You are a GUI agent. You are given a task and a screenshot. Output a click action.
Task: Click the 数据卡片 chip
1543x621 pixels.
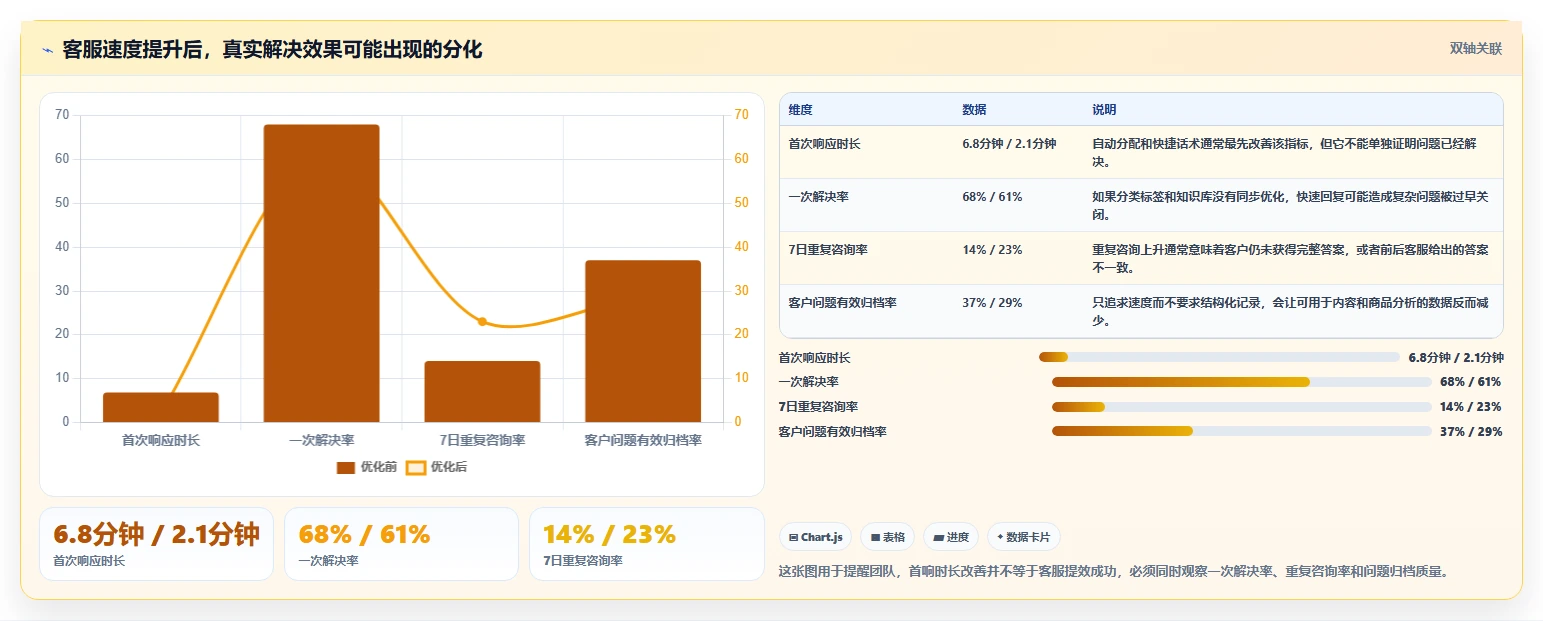(x=1024, y=537)
